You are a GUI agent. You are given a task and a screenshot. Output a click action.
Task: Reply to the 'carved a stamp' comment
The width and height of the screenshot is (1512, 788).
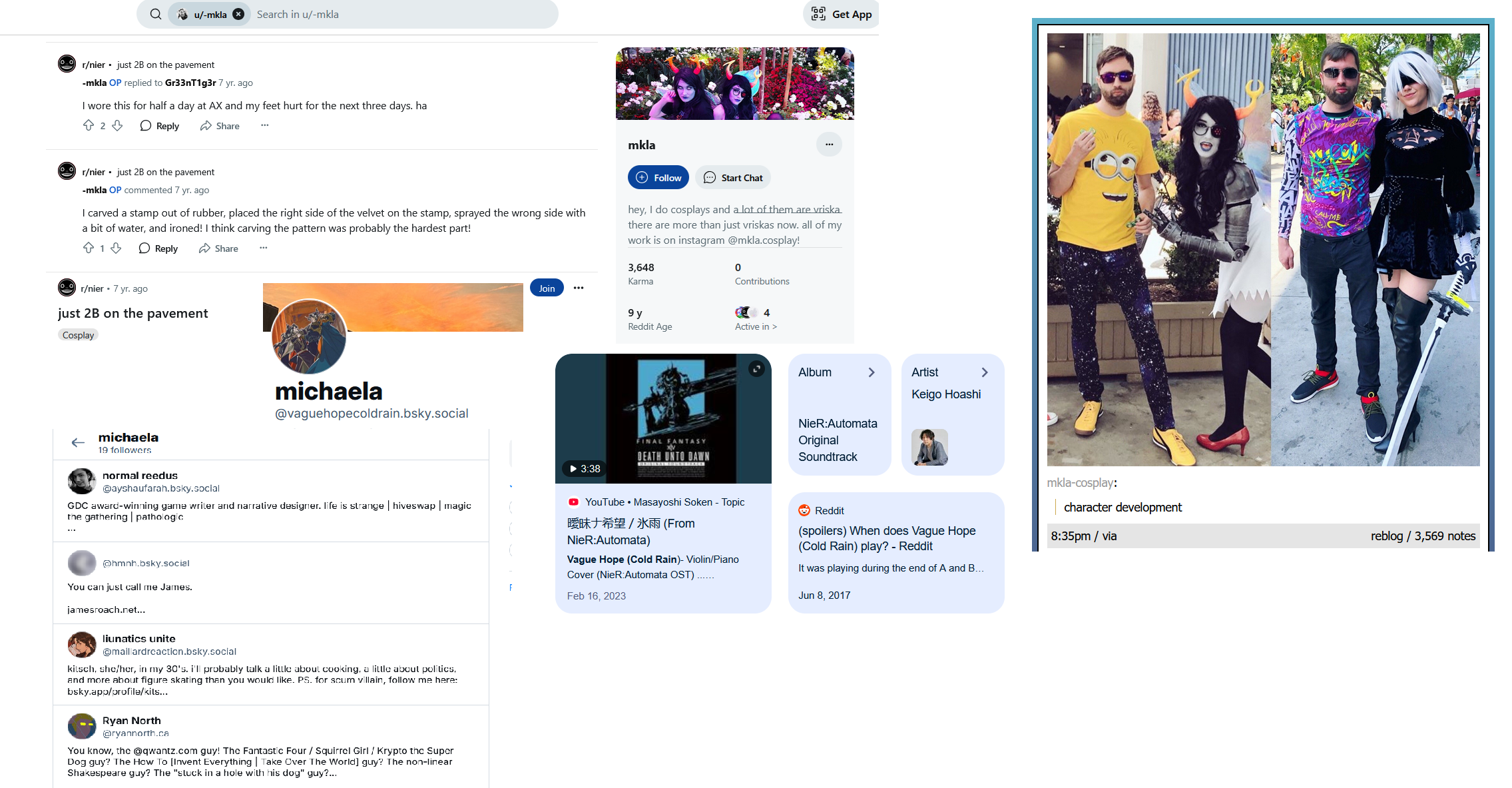point(158,248)
